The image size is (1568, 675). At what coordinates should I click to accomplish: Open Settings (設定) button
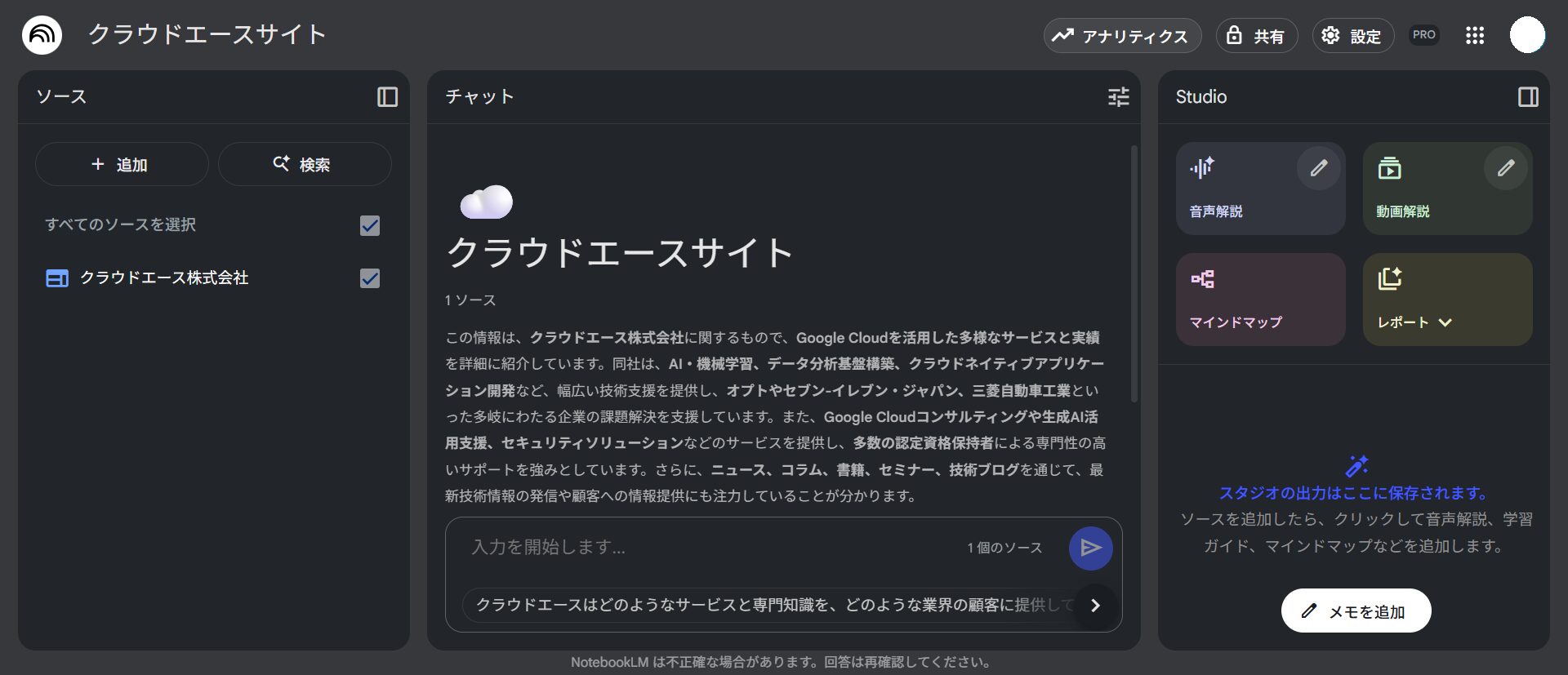(x=1352, y=36)
